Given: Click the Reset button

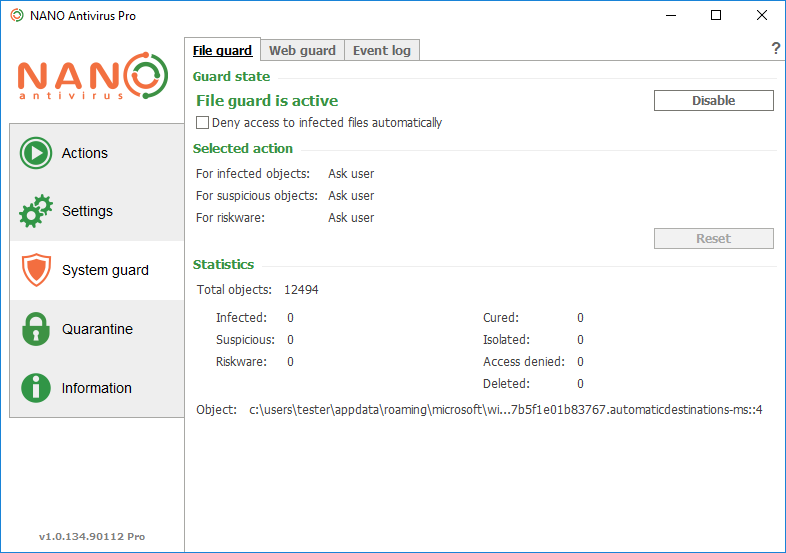Looking at the screenshot, I should pos(713,238).
